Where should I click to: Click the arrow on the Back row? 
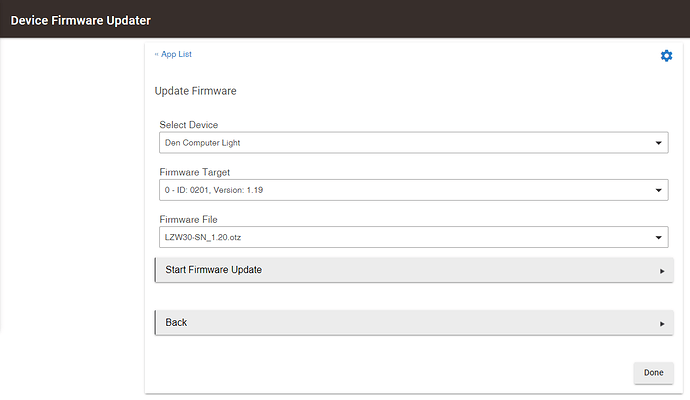click(x=662, y=324)
